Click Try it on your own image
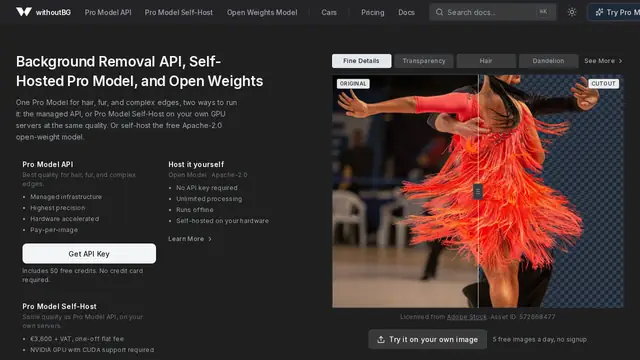 427,339
